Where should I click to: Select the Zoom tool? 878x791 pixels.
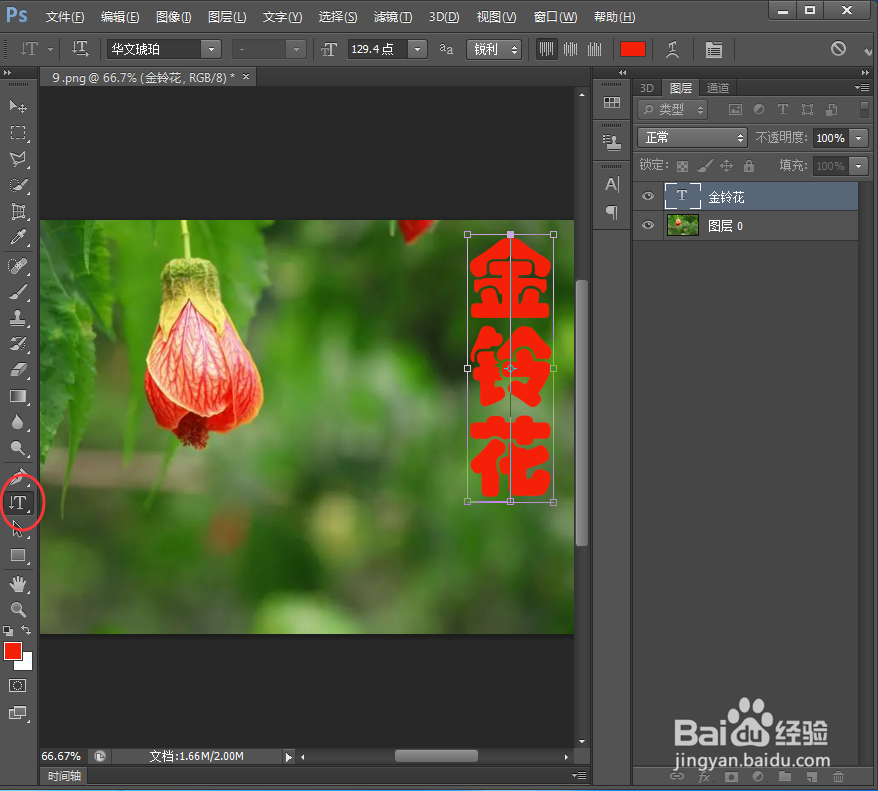point(18,610)
